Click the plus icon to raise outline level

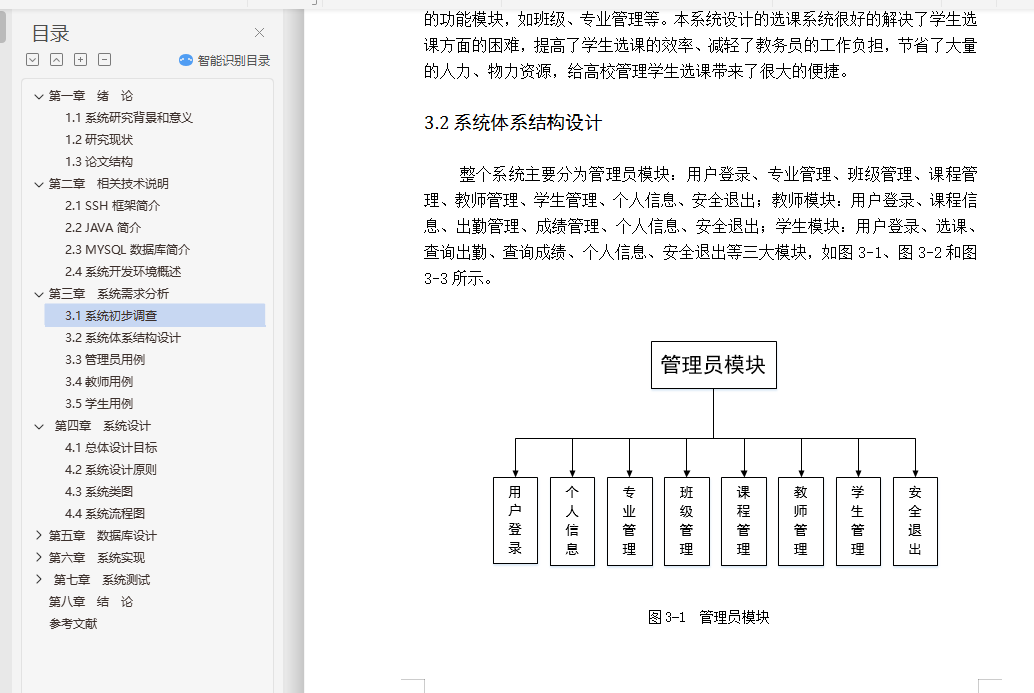click(80, 60)
